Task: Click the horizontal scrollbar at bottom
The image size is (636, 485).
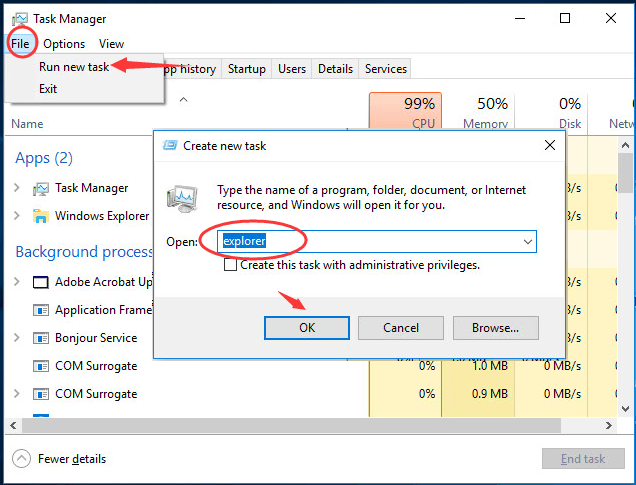Action: (x=300, y=426)
